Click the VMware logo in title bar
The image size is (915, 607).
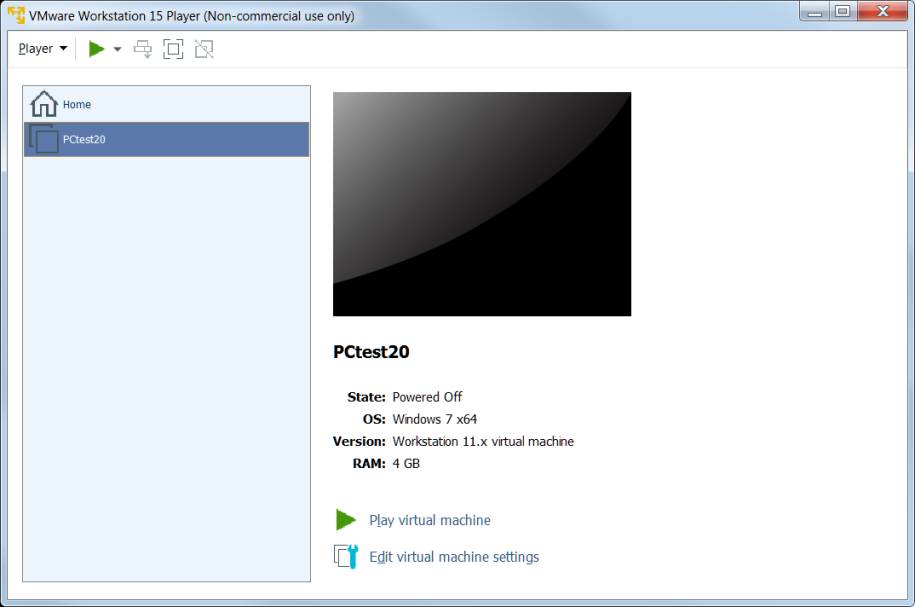16,15
